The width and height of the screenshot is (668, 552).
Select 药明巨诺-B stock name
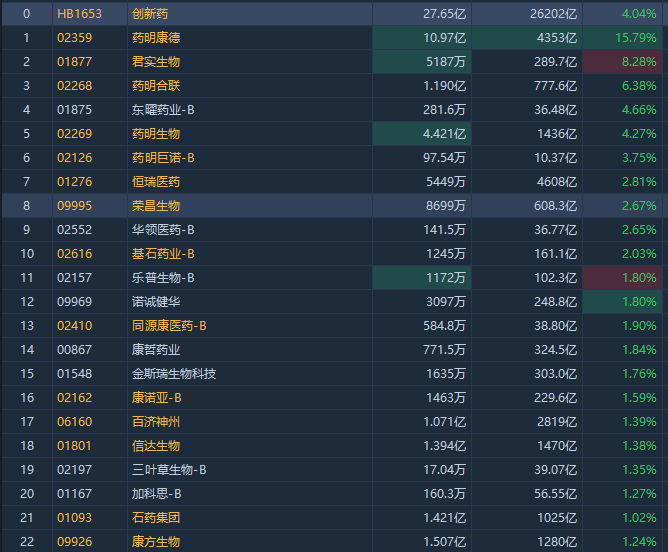pos(163,158)
